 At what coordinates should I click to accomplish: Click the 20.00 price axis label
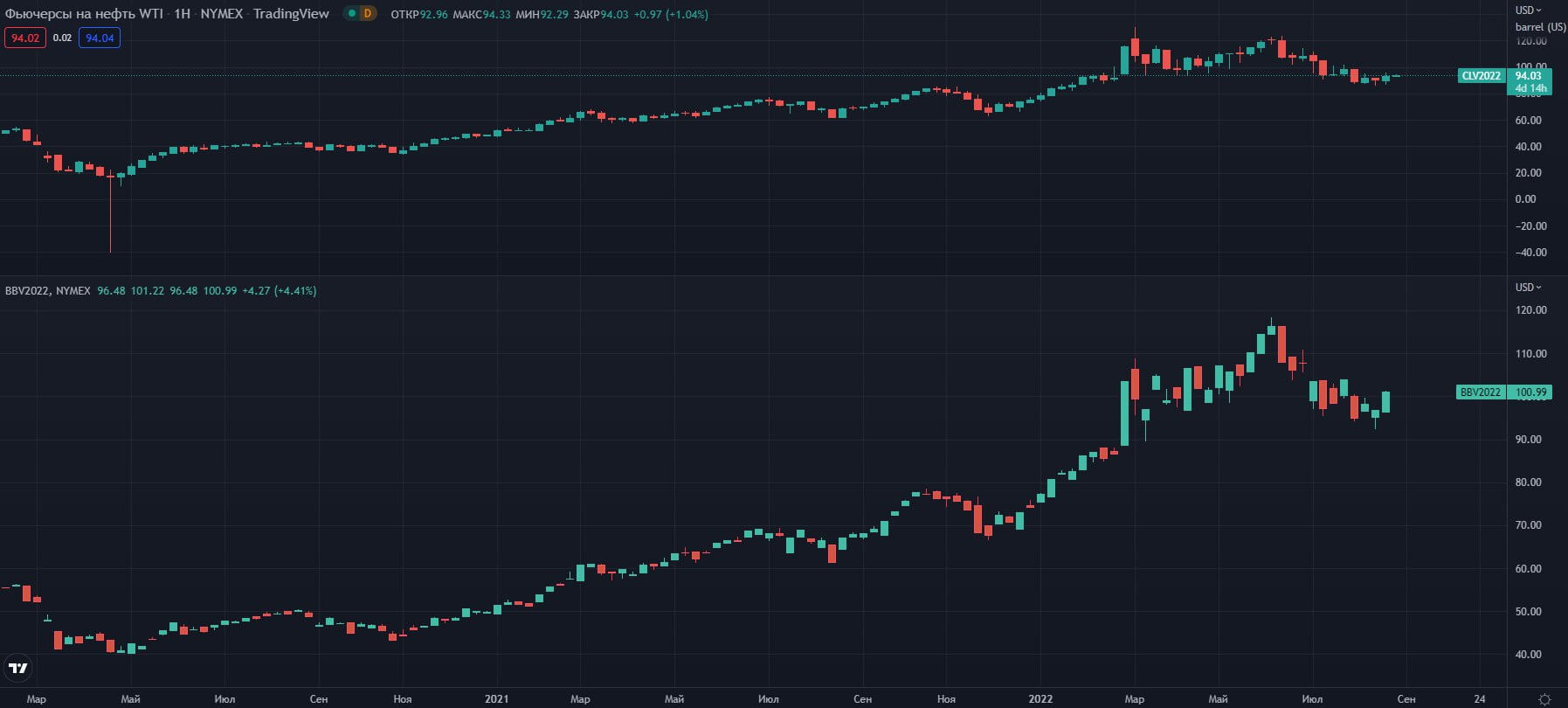[x=1528, y=172]
